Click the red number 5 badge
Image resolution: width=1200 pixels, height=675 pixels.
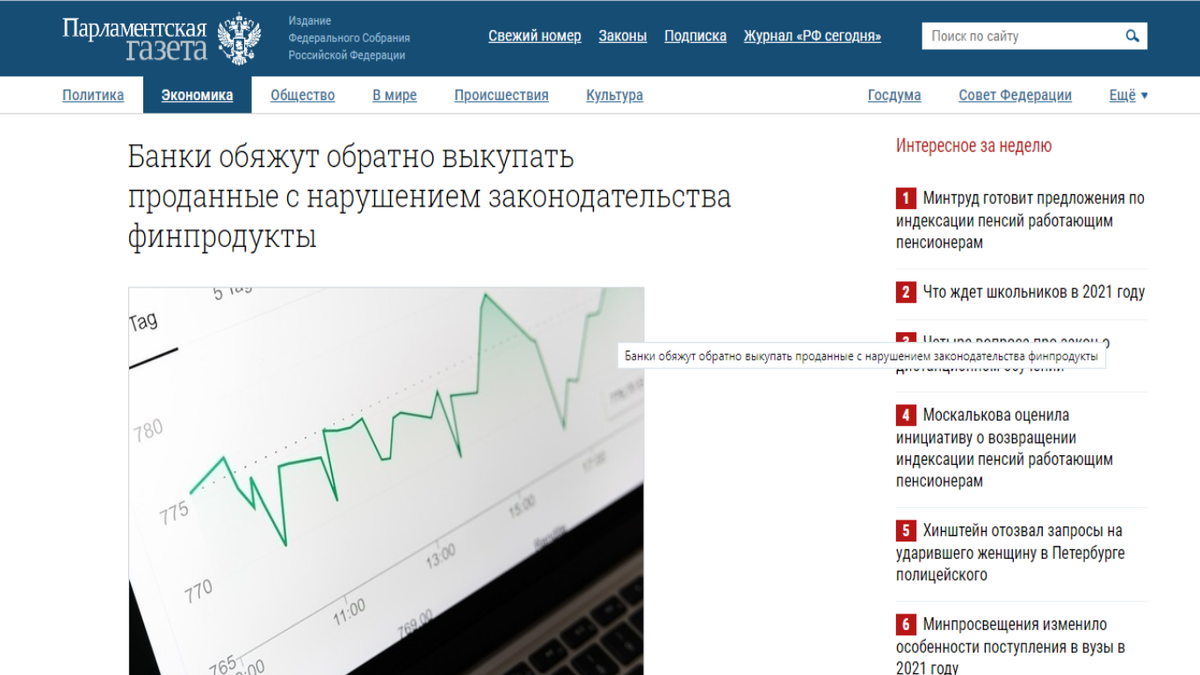pyautogui.click(x=906, y=530)
